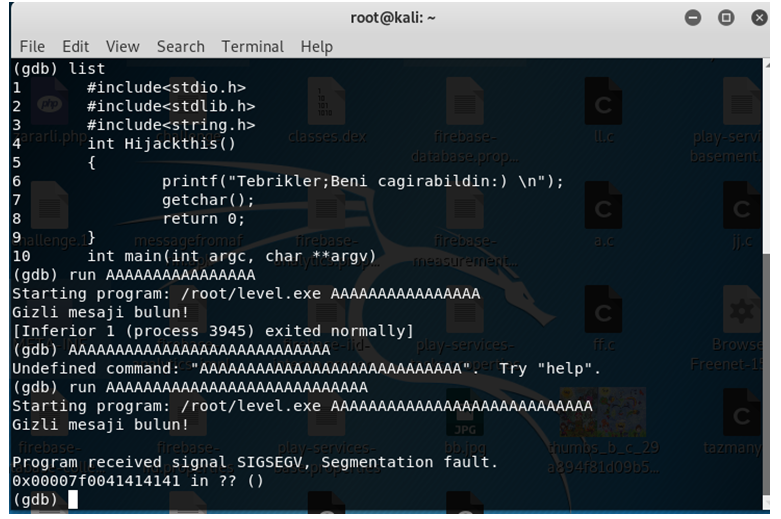Select the zararli.php desktop file icon

pyautogui.click(x=49, y=111)
